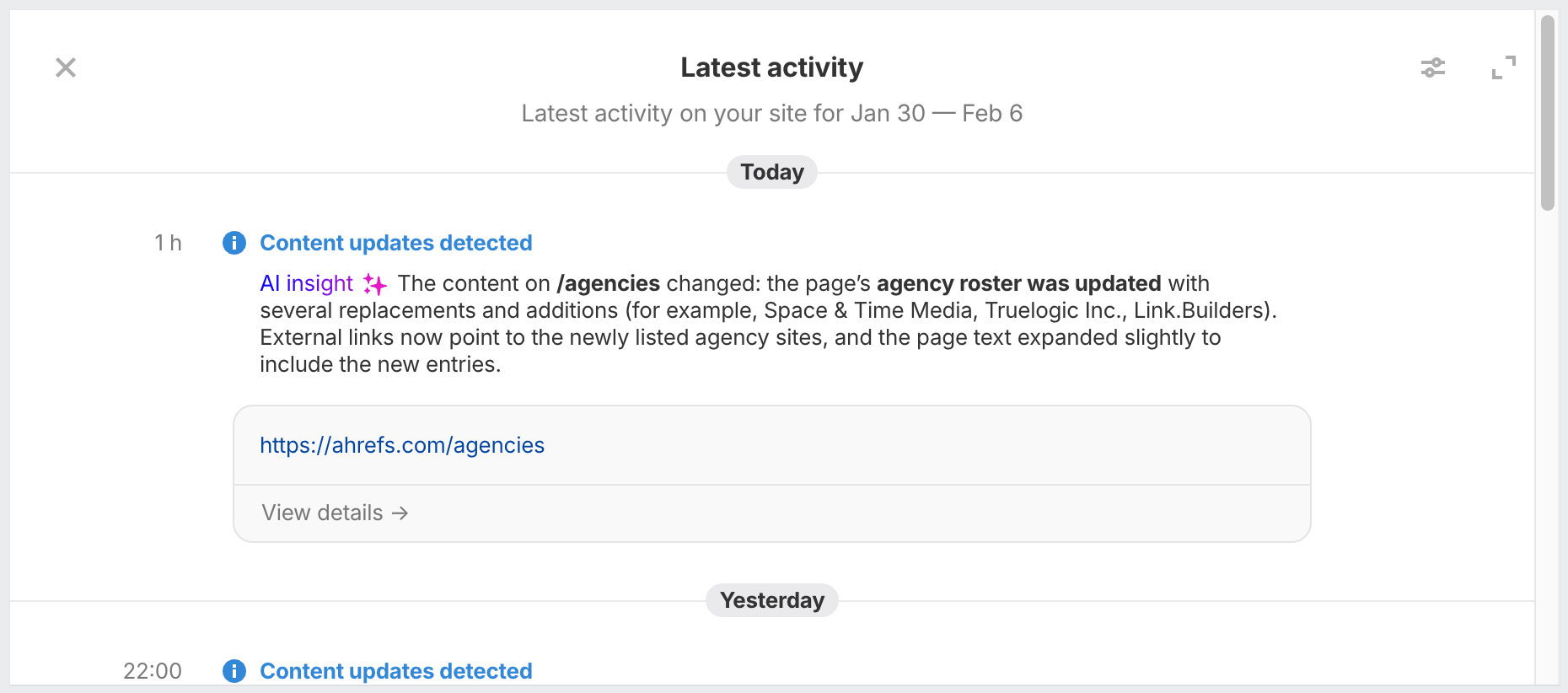
Task: Click View details for the agencies update
Action: 335,513
